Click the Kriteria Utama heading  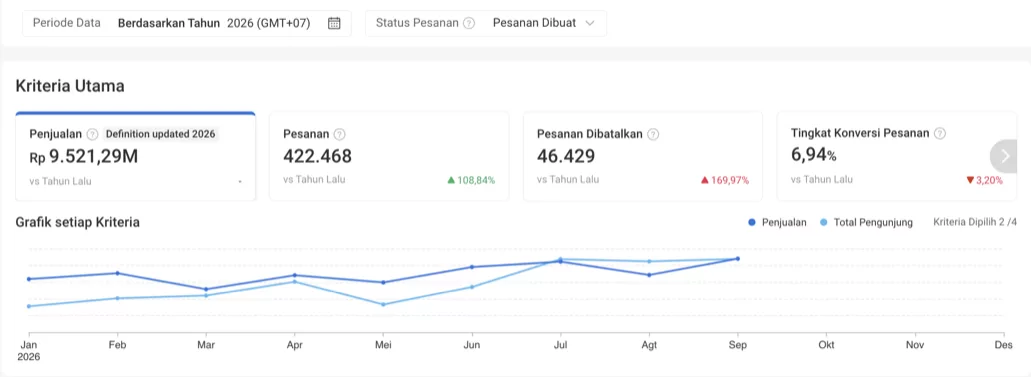point(70,86)
